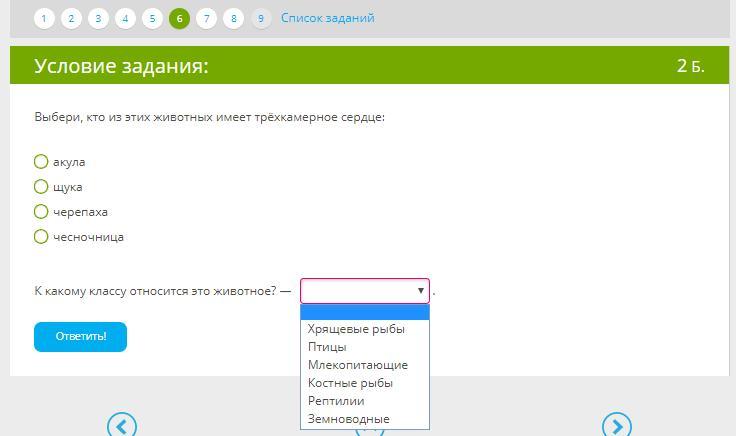Go to task number 9
Viewport: 736px width, 436px height.
coord(261,19)
